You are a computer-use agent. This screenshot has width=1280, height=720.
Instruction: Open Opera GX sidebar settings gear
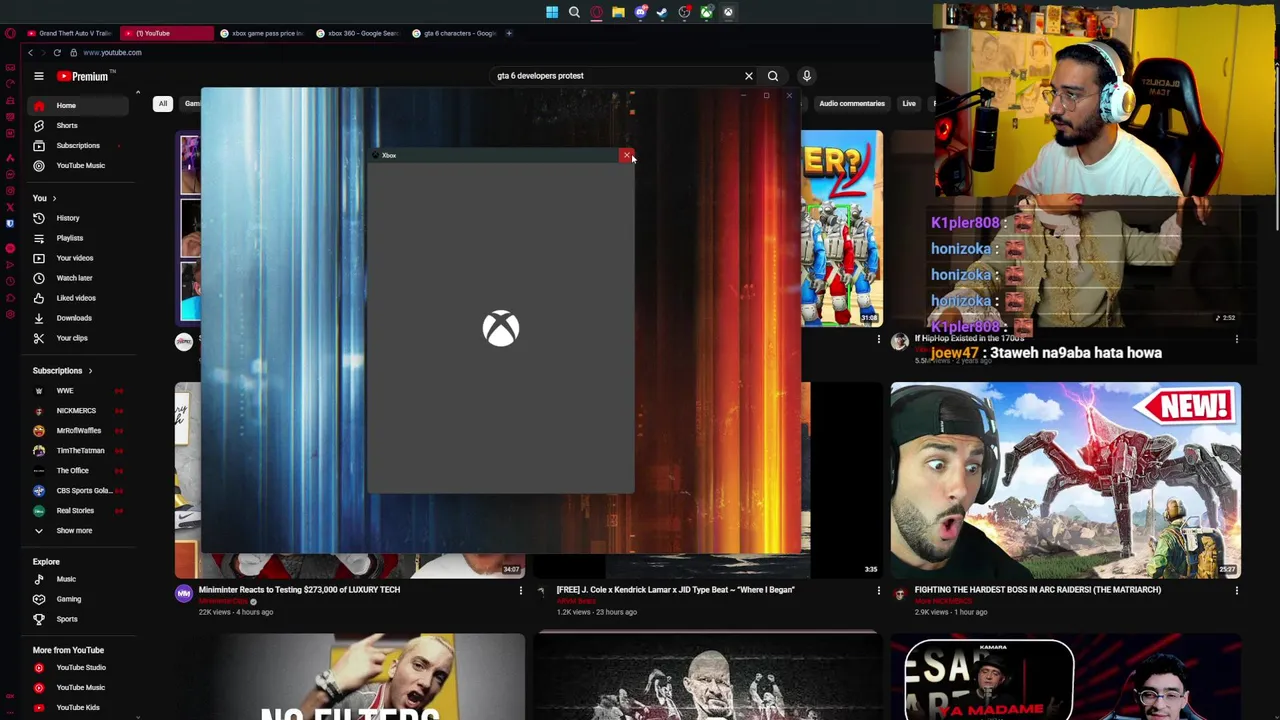pos(10,314)
